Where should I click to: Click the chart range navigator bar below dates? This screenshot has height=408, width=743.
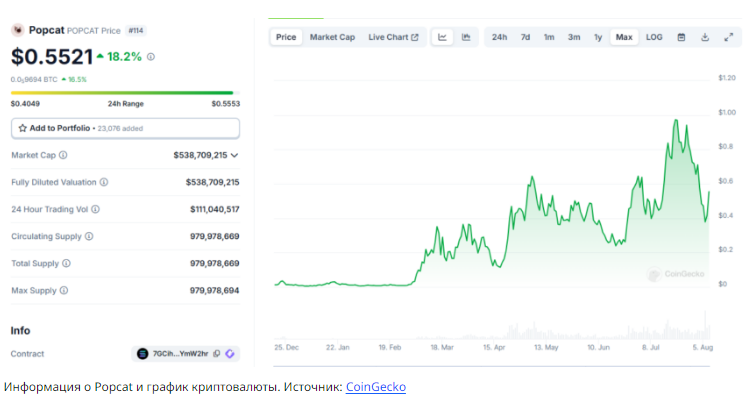pos(491,366)
